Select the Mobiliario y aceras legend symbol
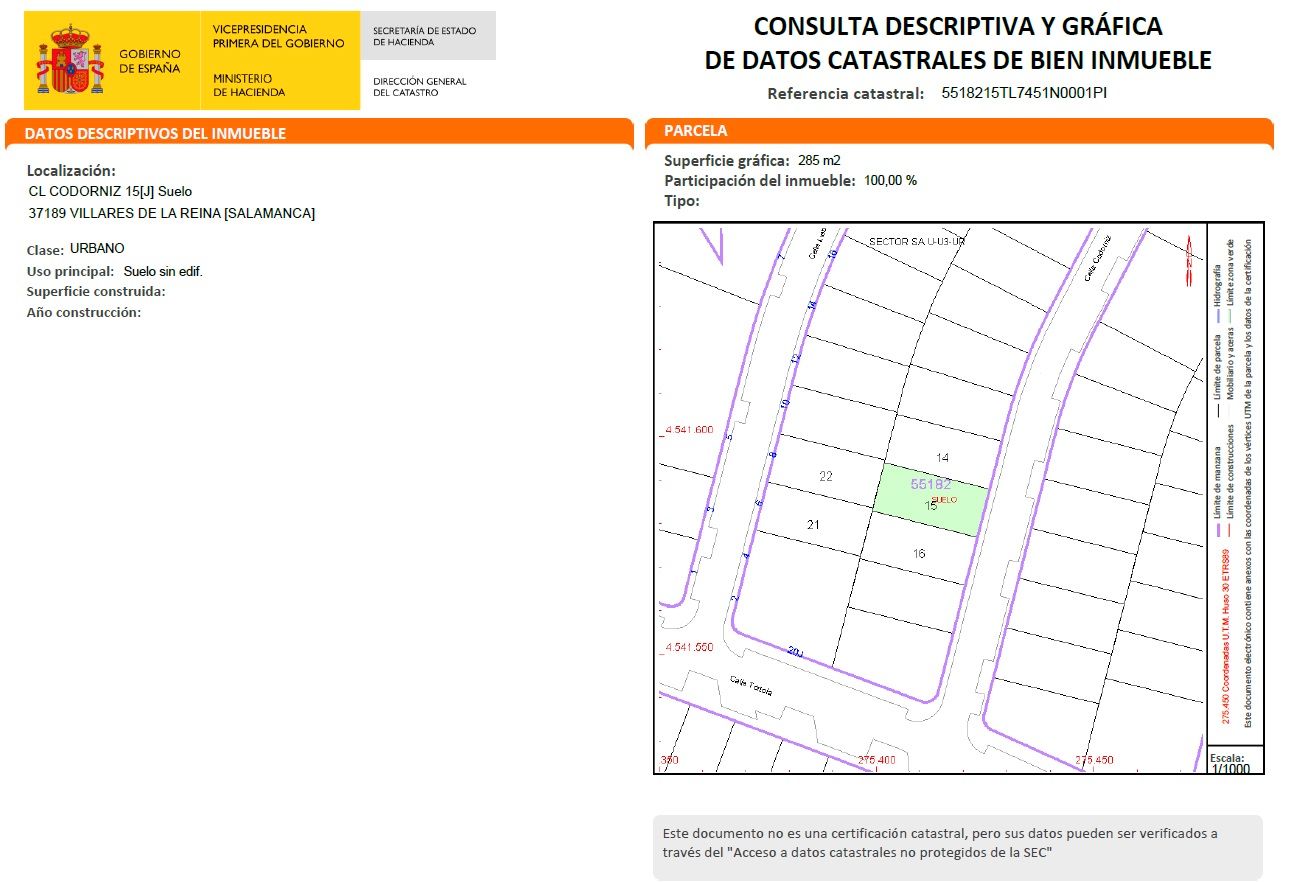1306x882 pixels. (1230, 412)
